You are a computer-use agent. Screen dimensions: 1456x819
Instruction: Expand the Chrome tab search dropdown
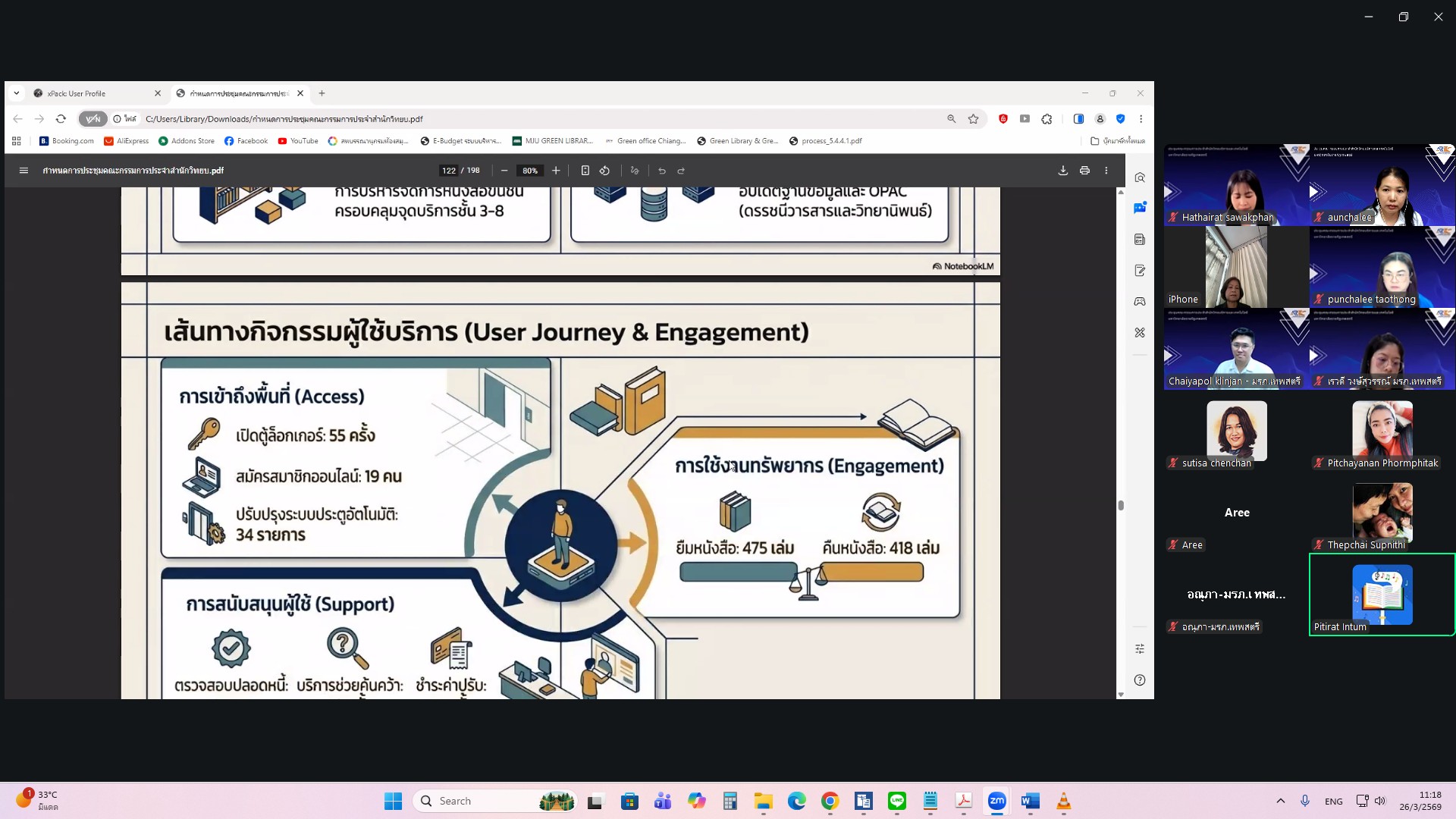pyautogui.click(x=16, y=93)
